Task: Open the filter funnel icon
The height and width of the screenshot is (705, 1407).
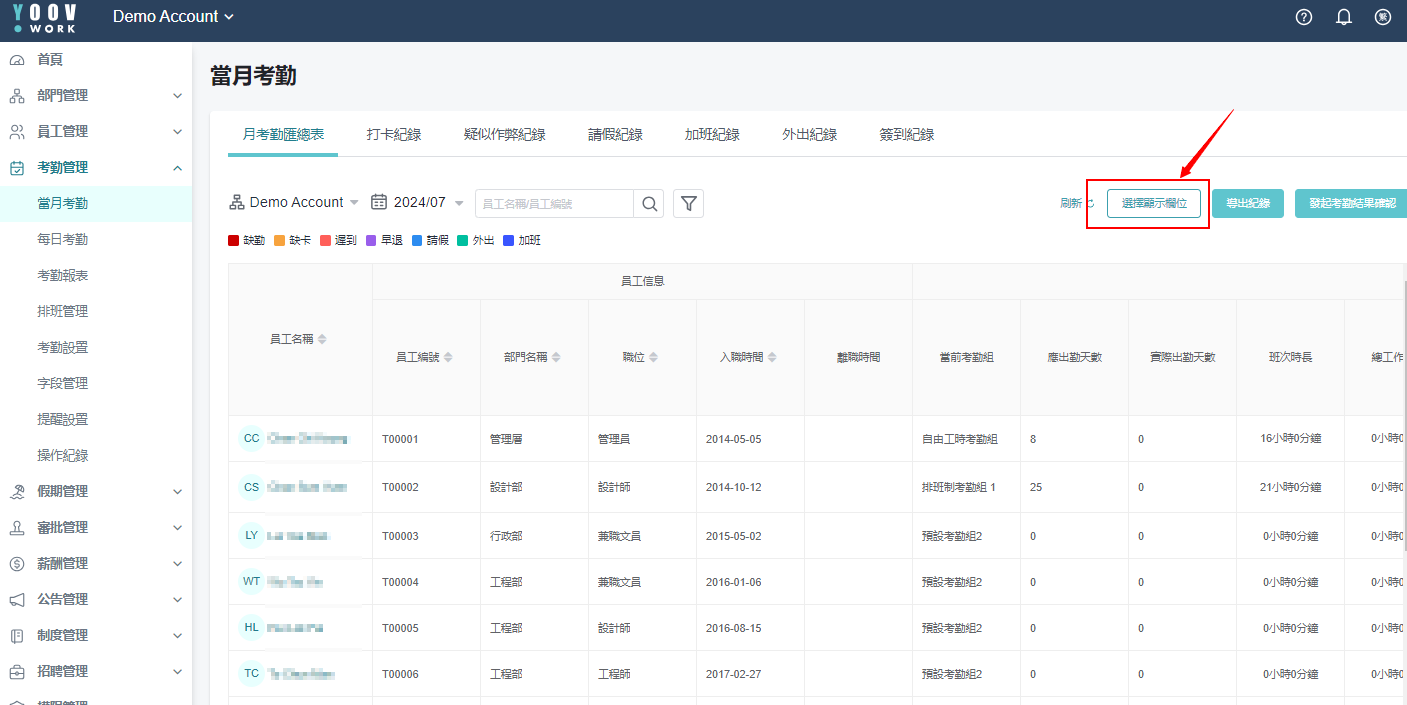Action: click(x=688, y=203)
